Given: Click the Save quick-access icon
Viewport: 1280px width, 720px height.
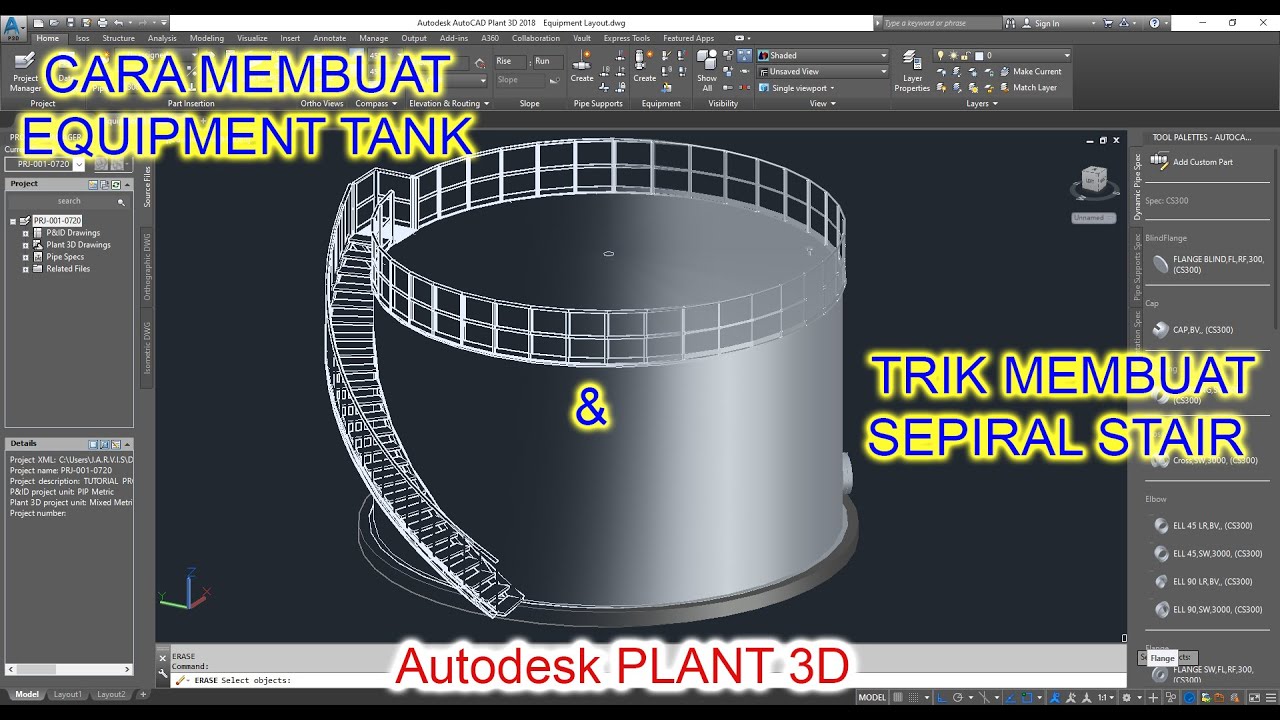Looking at the screenshot, I should (x=70, y=22).
